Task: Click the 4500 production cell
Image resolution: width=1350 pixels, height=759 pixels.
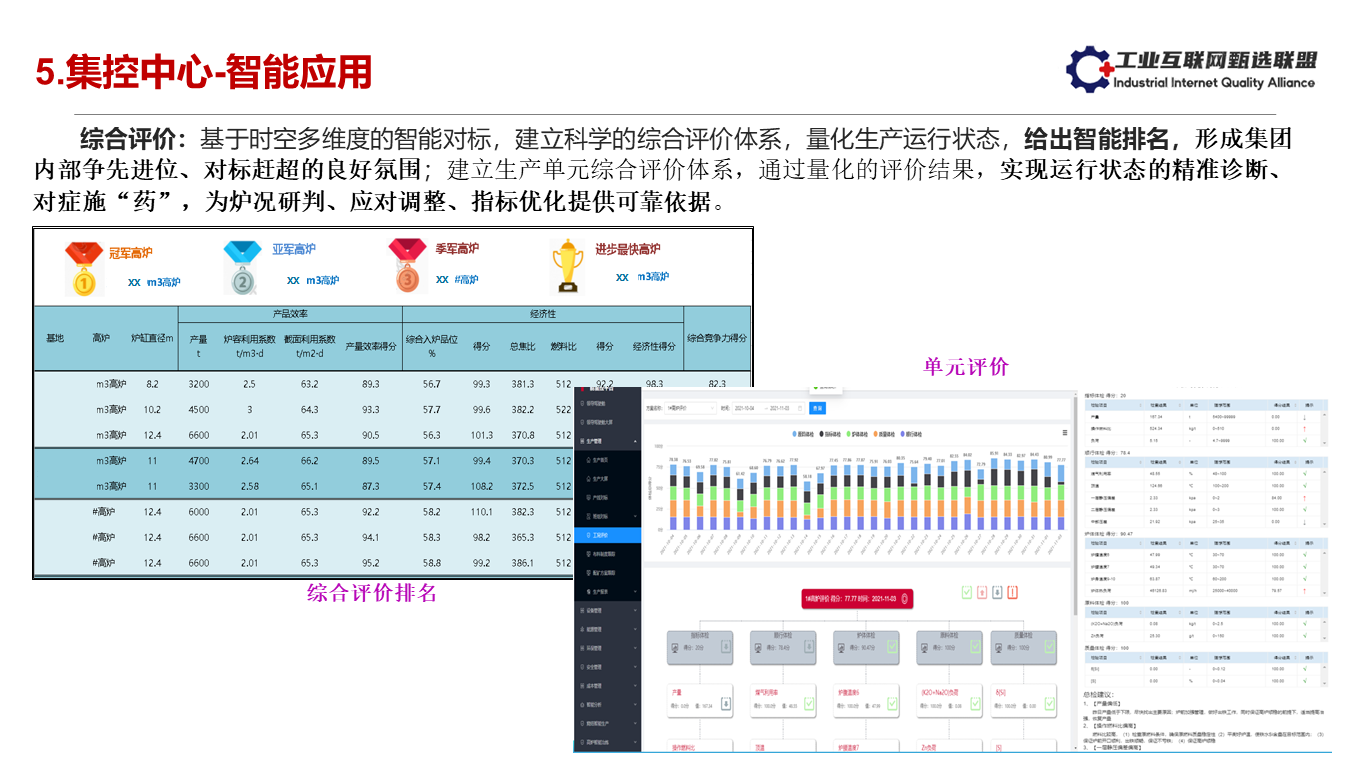Action: tap(199, 409)
